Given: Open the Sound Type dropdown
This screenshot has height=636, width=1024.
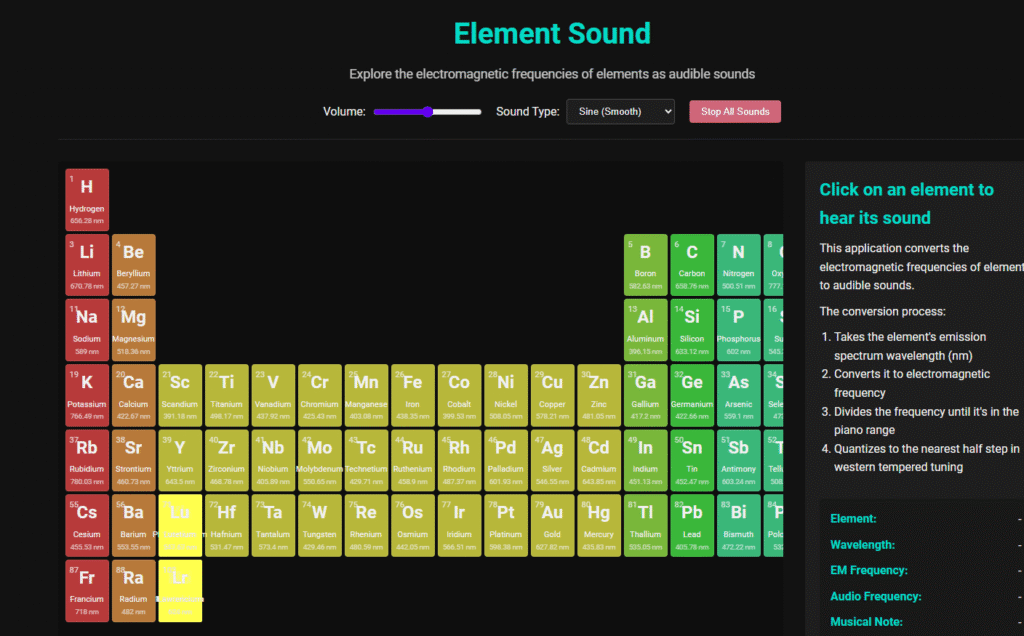Looking at the screenshot, I should 620,111.
